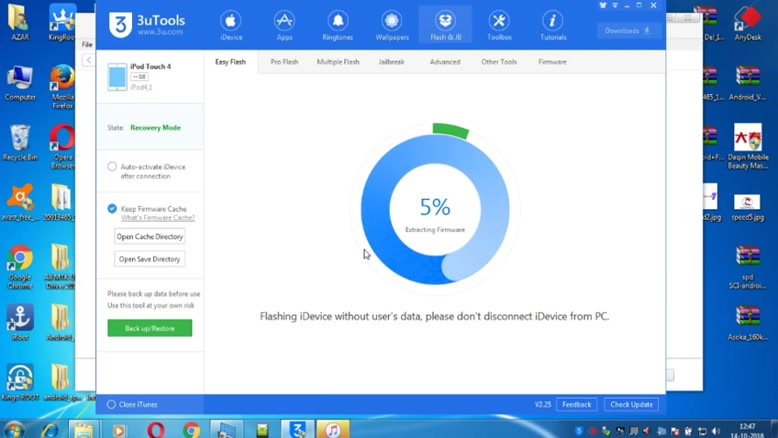Viewport: 778px width, 438px height.
Task: Open the Tutorials section
Action: pyautogui.click(x=551, y=26)
